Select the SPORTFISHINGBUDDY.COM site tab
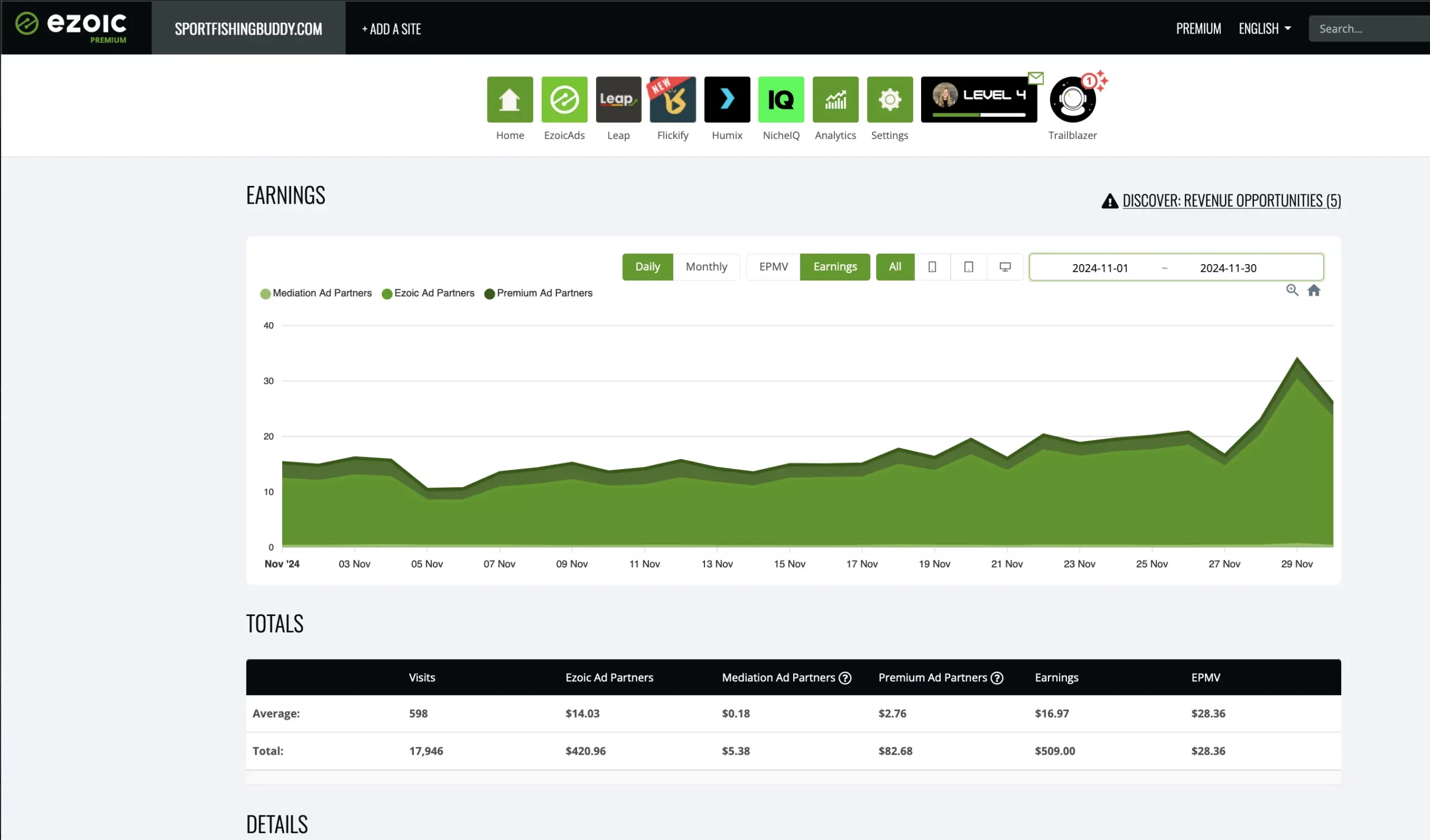Screen dimensions: 1430x840 (248, 28)
